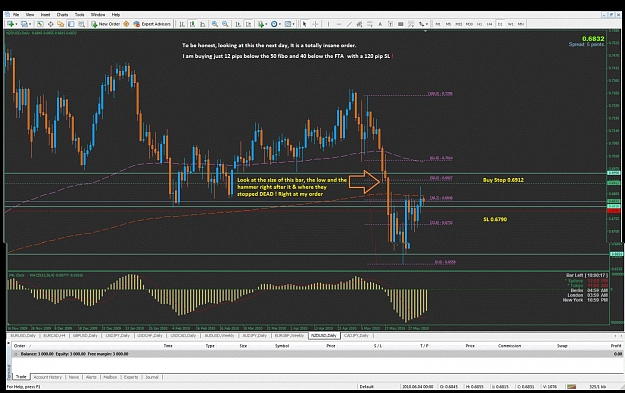Image resolution: width=625 pixels, height=393 pixels.
Task: Click the Profiles icon
Action: click(24, 24)
